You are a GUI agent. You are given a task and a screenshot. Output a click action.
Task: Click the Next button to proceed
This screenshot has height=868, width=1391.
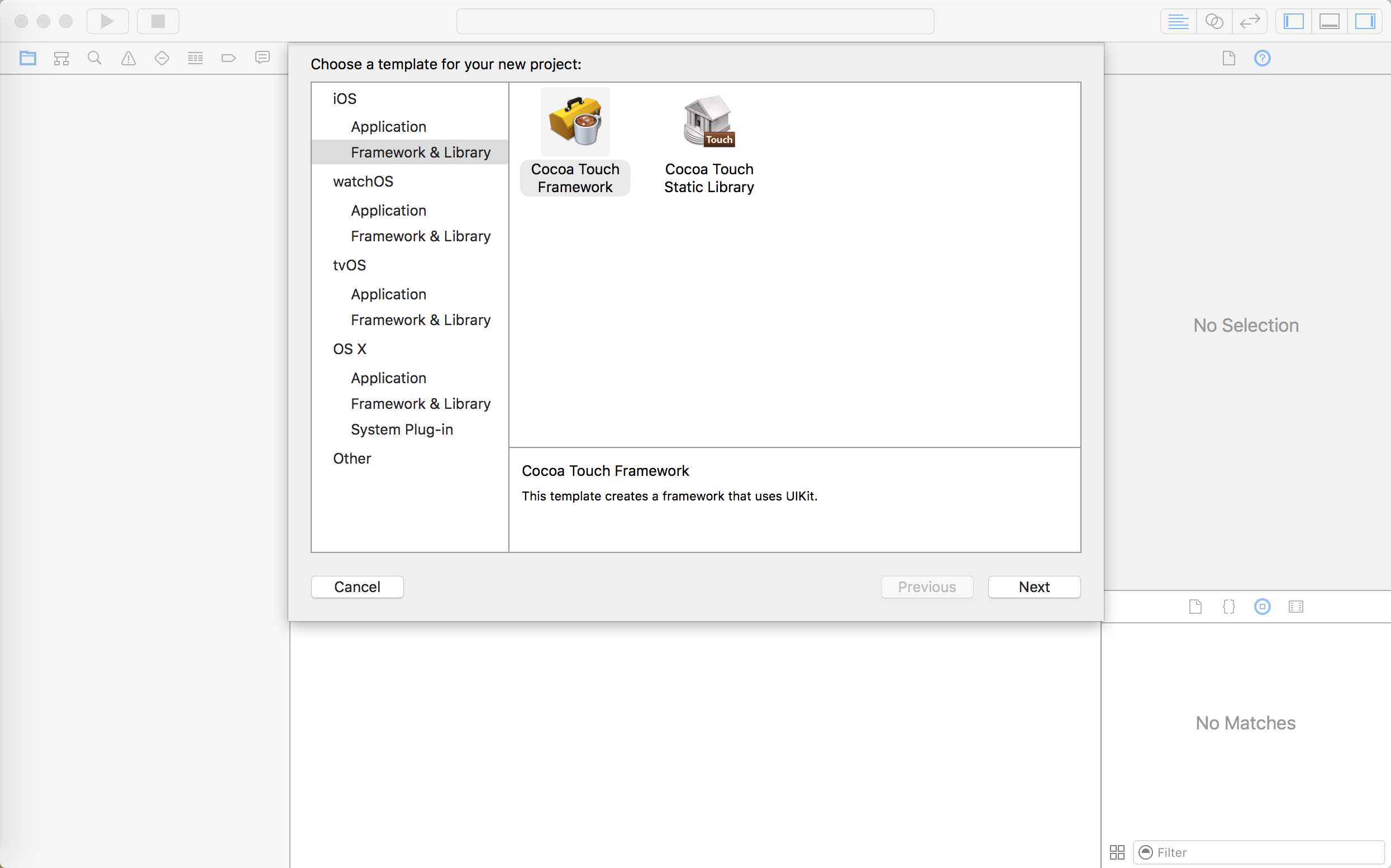coord(1034,587)
